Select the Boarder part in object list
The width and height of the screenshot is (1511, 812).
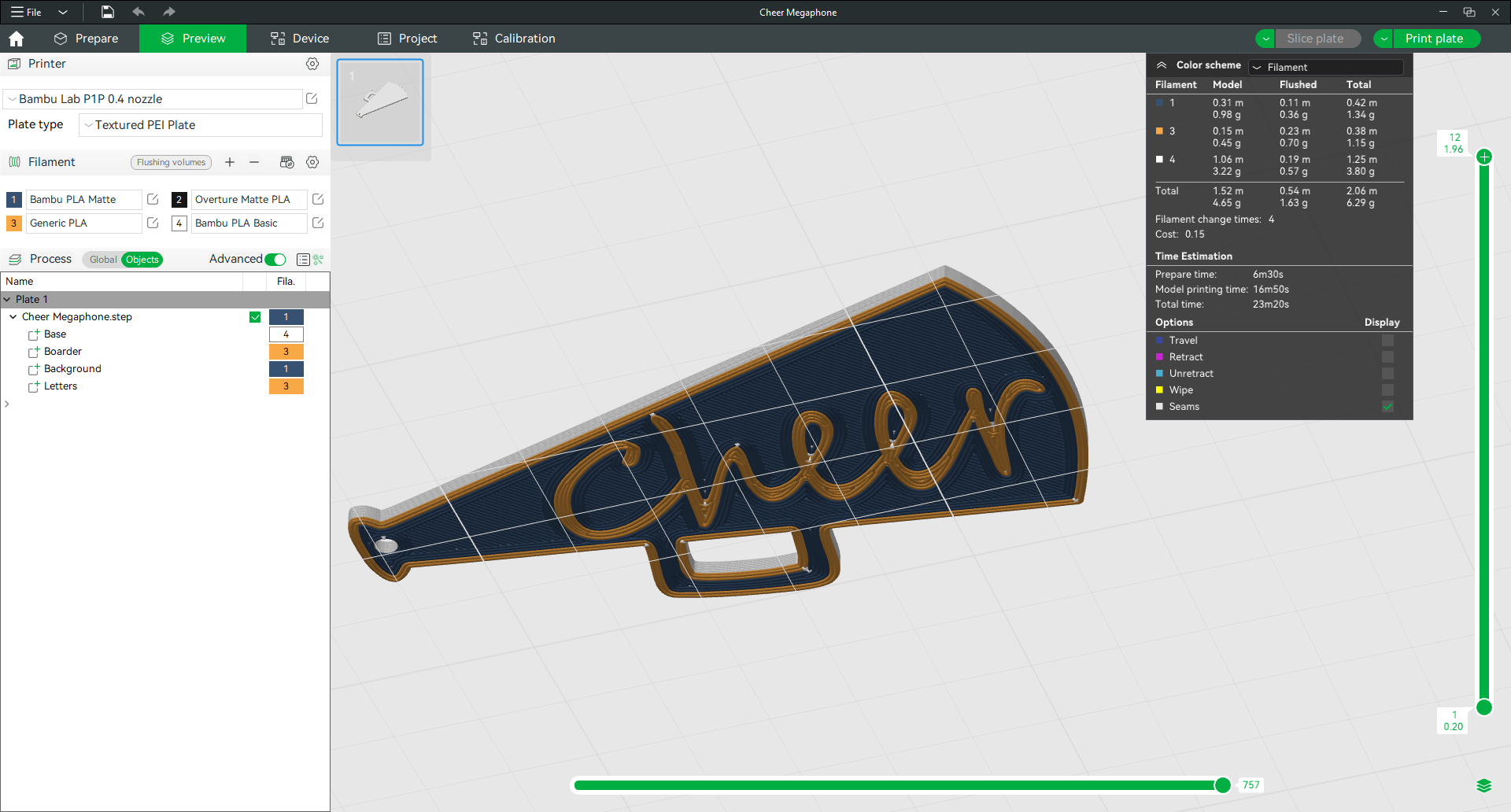click(63, 352)
